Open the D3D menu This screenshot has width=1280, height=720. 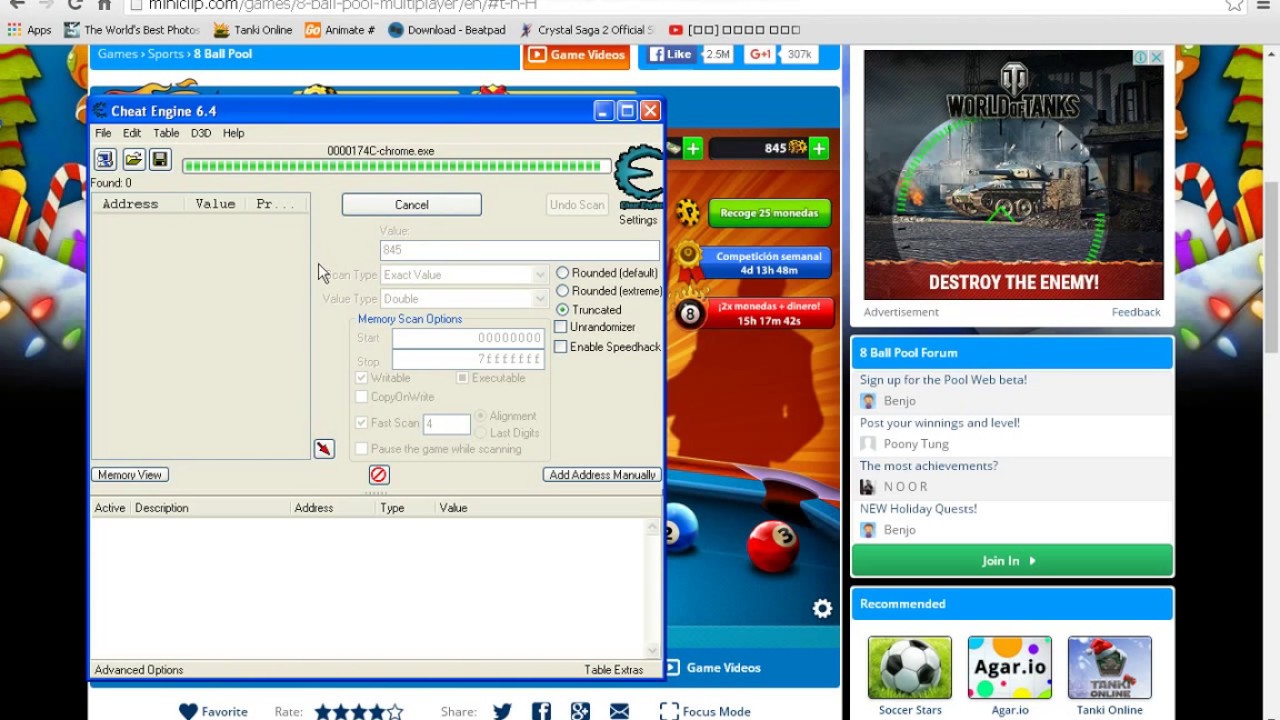tap(201, 133)
